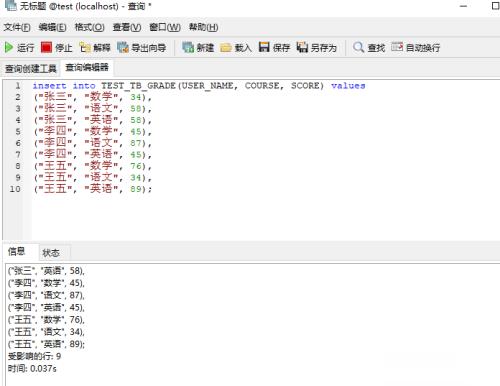This screenshot has height=386, width=500.
Task: Click the Explain (解释) toolbar icon
Action: (85, 48)
